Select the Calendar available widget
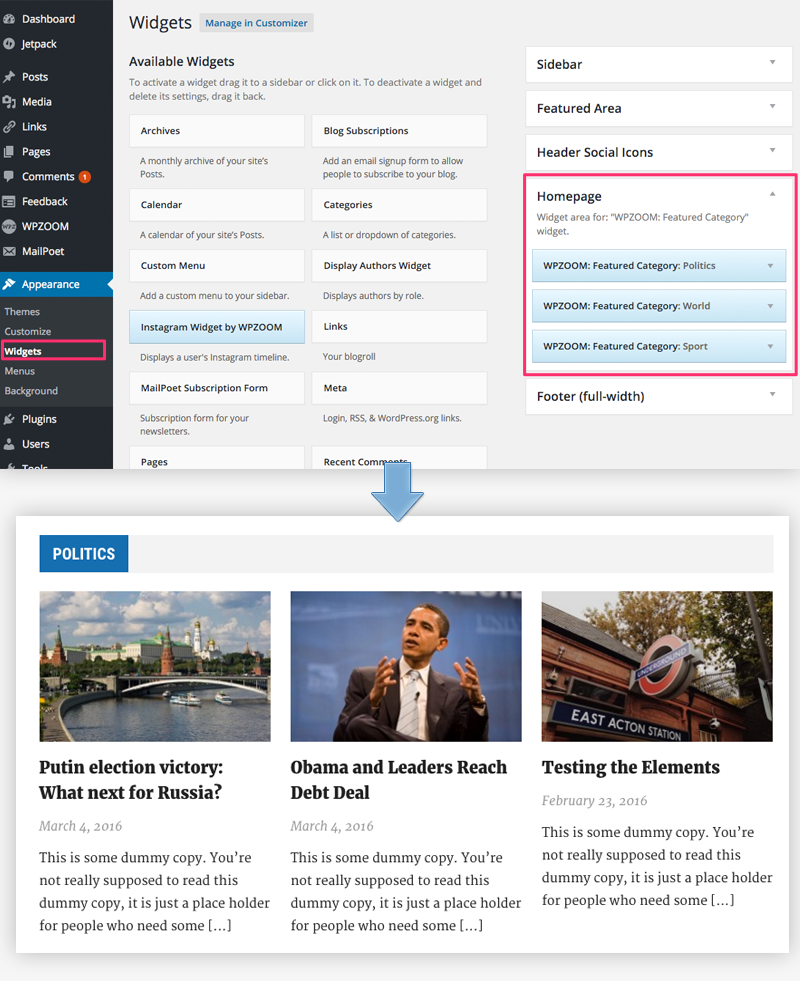Image resolution: width=800 pixels, height=981 pixels. [217, 205]
